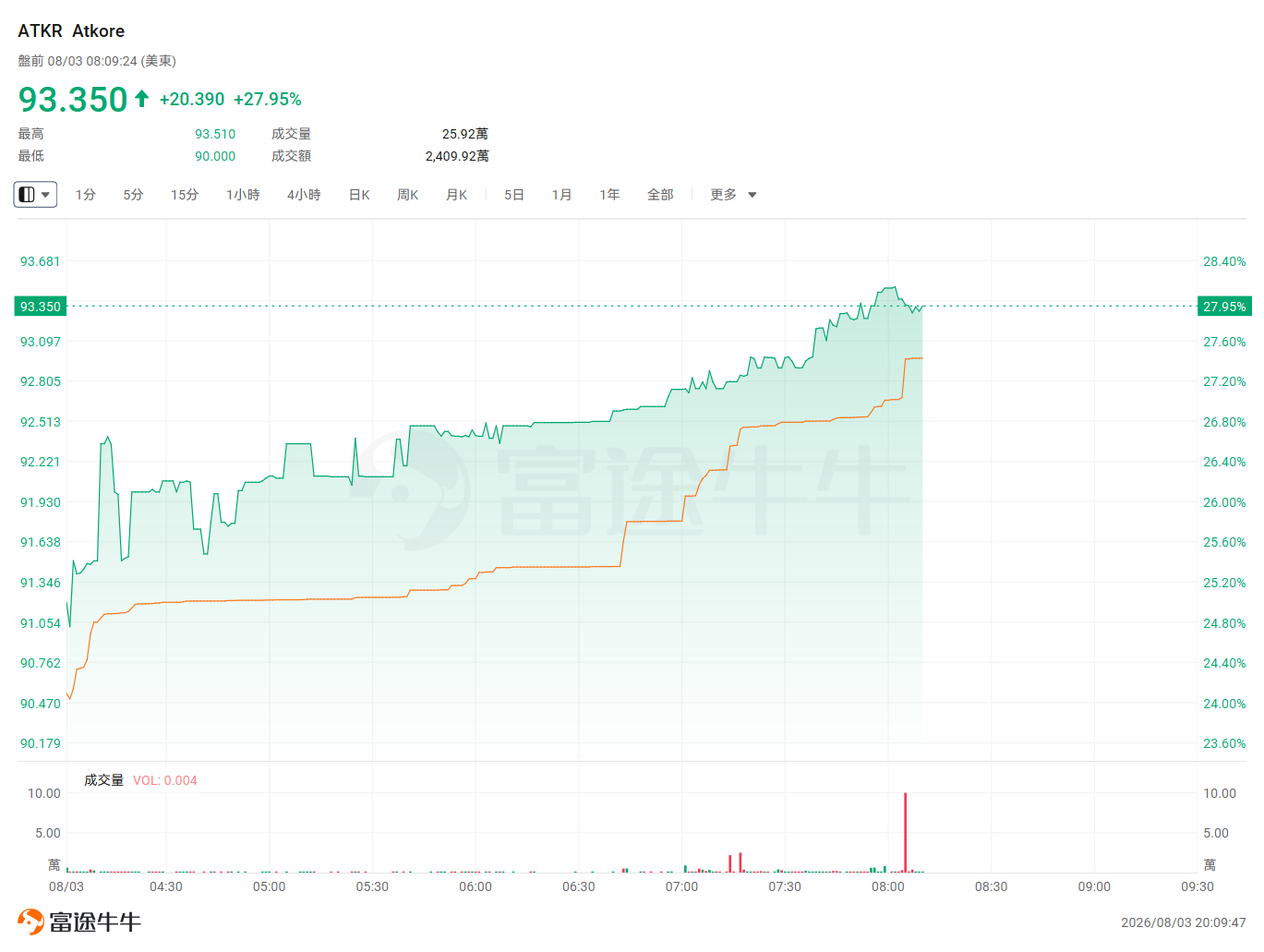1264x952 pixels.
Task: Show the 周K weekly chart
Action: pyautogui.click(x=408, y=195)
